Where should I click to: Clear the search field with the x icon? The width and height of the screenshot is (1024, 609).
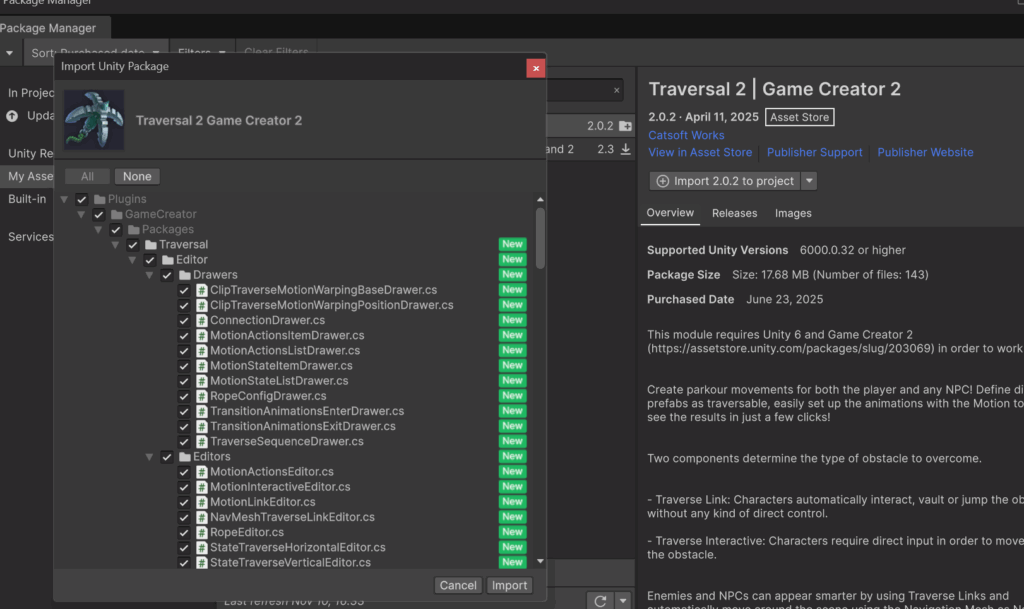click(x=616, y=91)
